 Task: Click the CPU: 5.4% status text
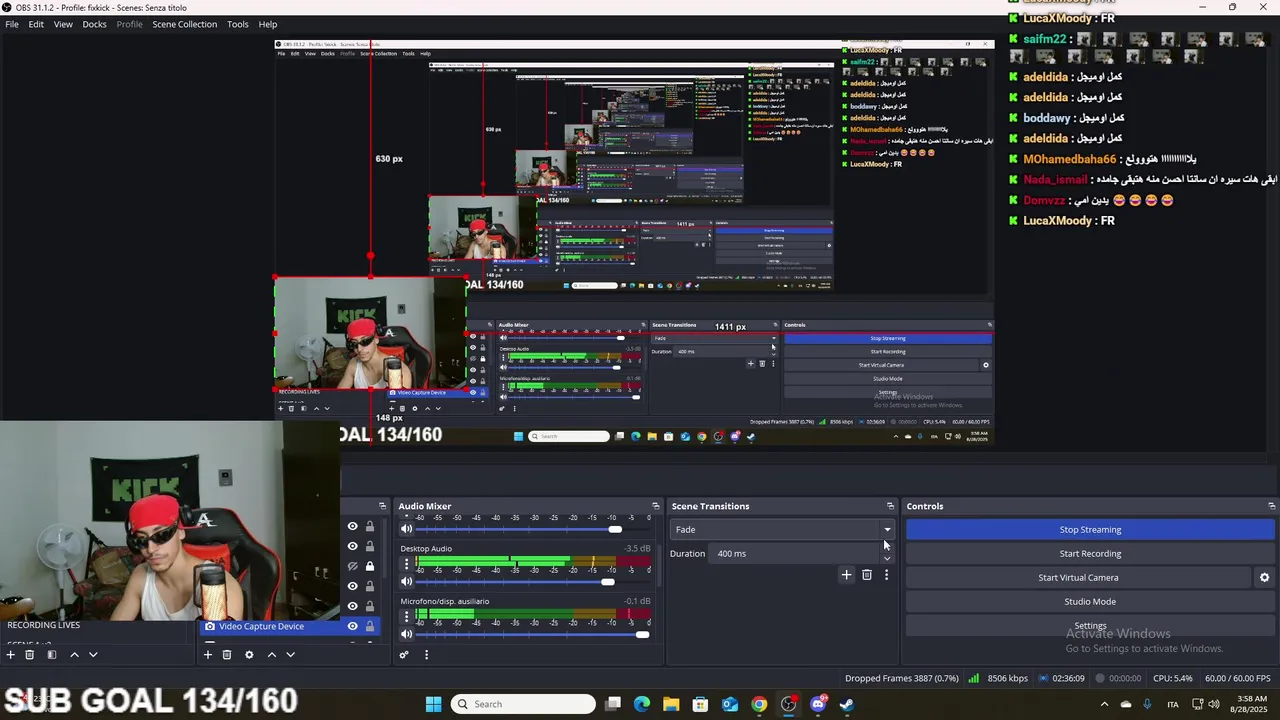[1174, 678]
